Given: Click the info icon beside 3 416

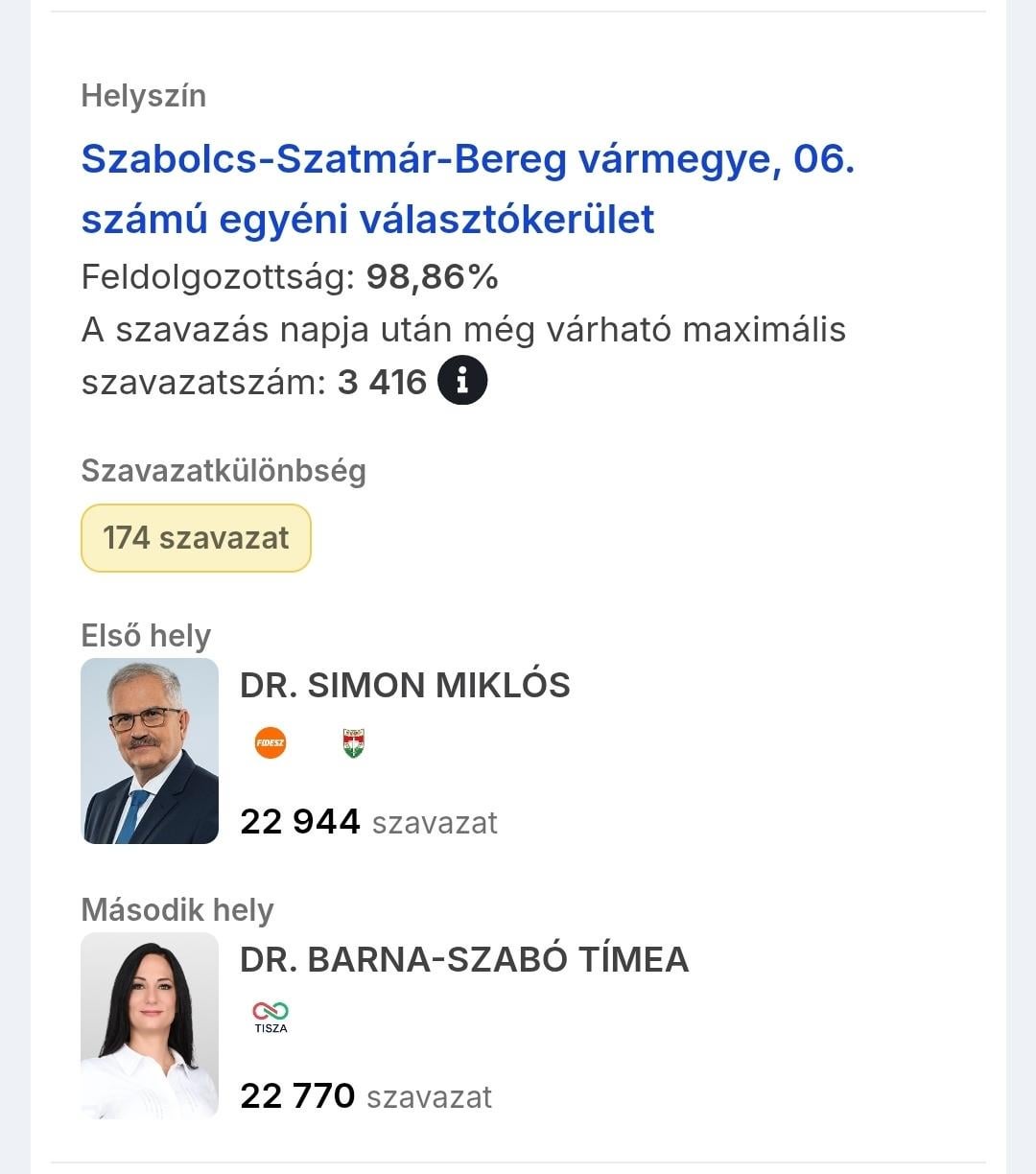Looking at the screenshot, I should pos(462,381).
